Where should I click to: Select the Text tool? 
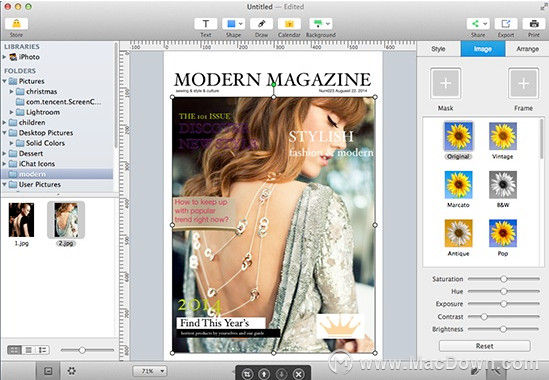pyautogui.click(x=206, y=24)
